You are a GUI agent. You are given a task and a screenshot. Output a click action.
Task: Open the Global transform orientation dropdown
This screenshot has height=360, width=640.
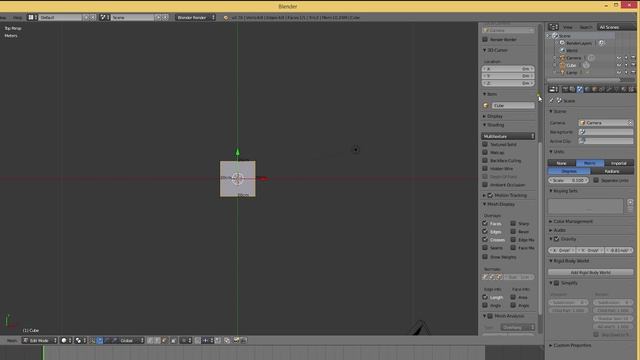pyautogui.click(x=131, y=340)
